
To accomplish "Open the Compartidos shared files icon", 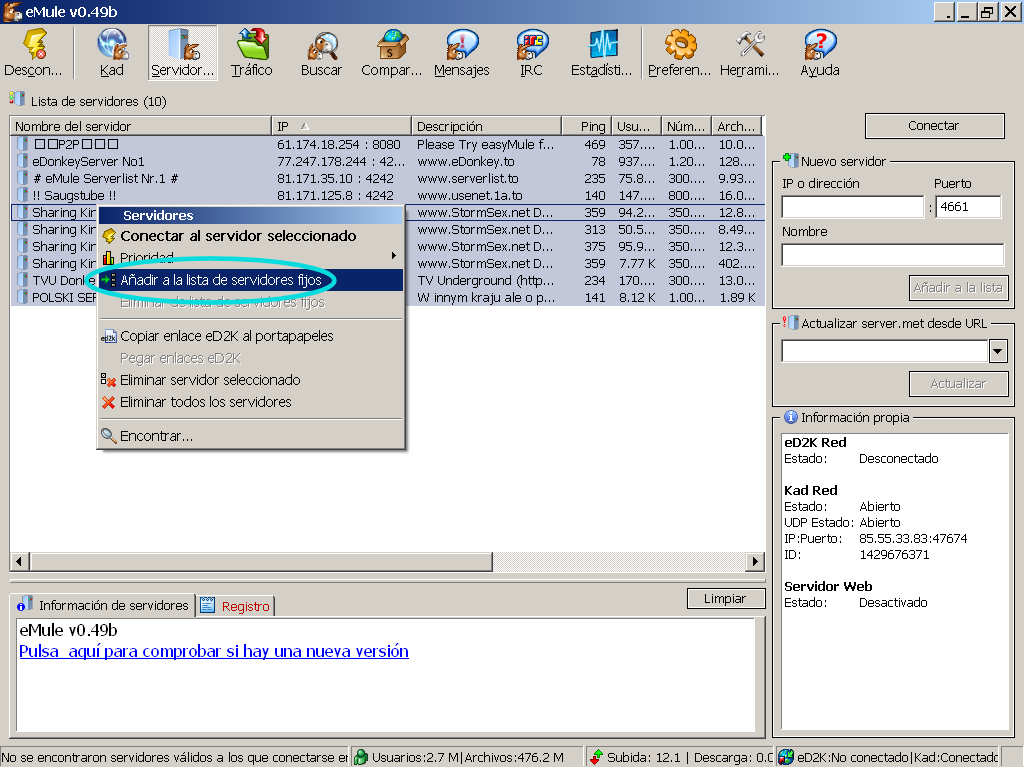I will [x=391, y=52].
